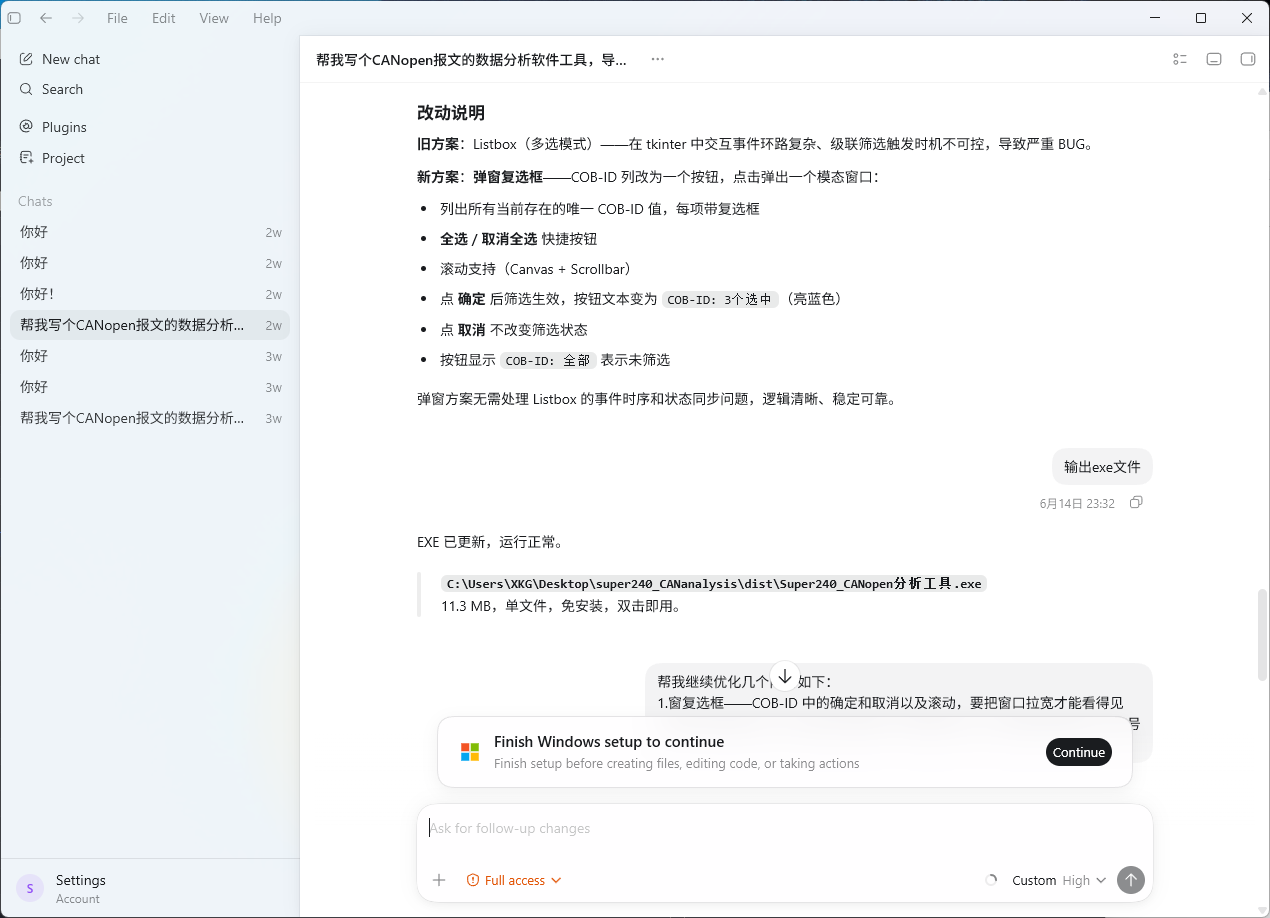
Task: Open the task list icon in header
Action: click(1180, 59)
